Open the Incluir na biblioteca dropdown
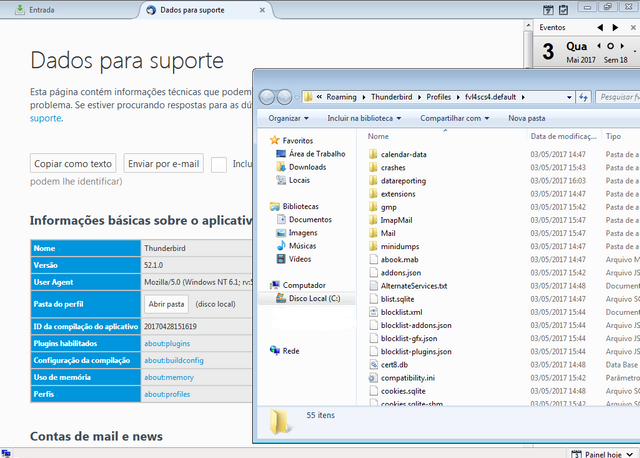 click(x=364, y=118)
